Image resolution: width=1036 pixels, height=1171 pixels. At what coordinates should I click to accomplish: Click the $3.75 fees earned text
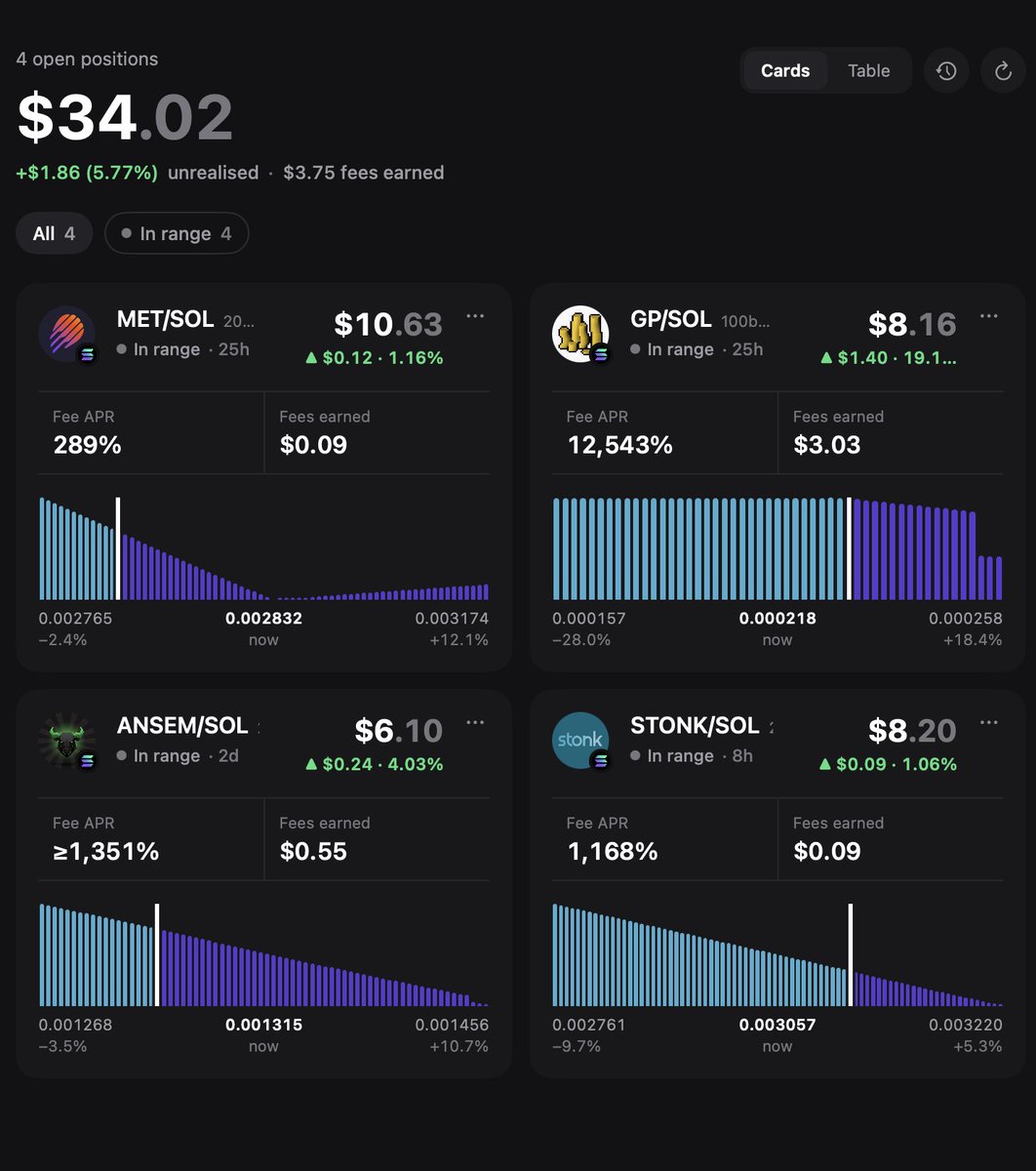364,173
